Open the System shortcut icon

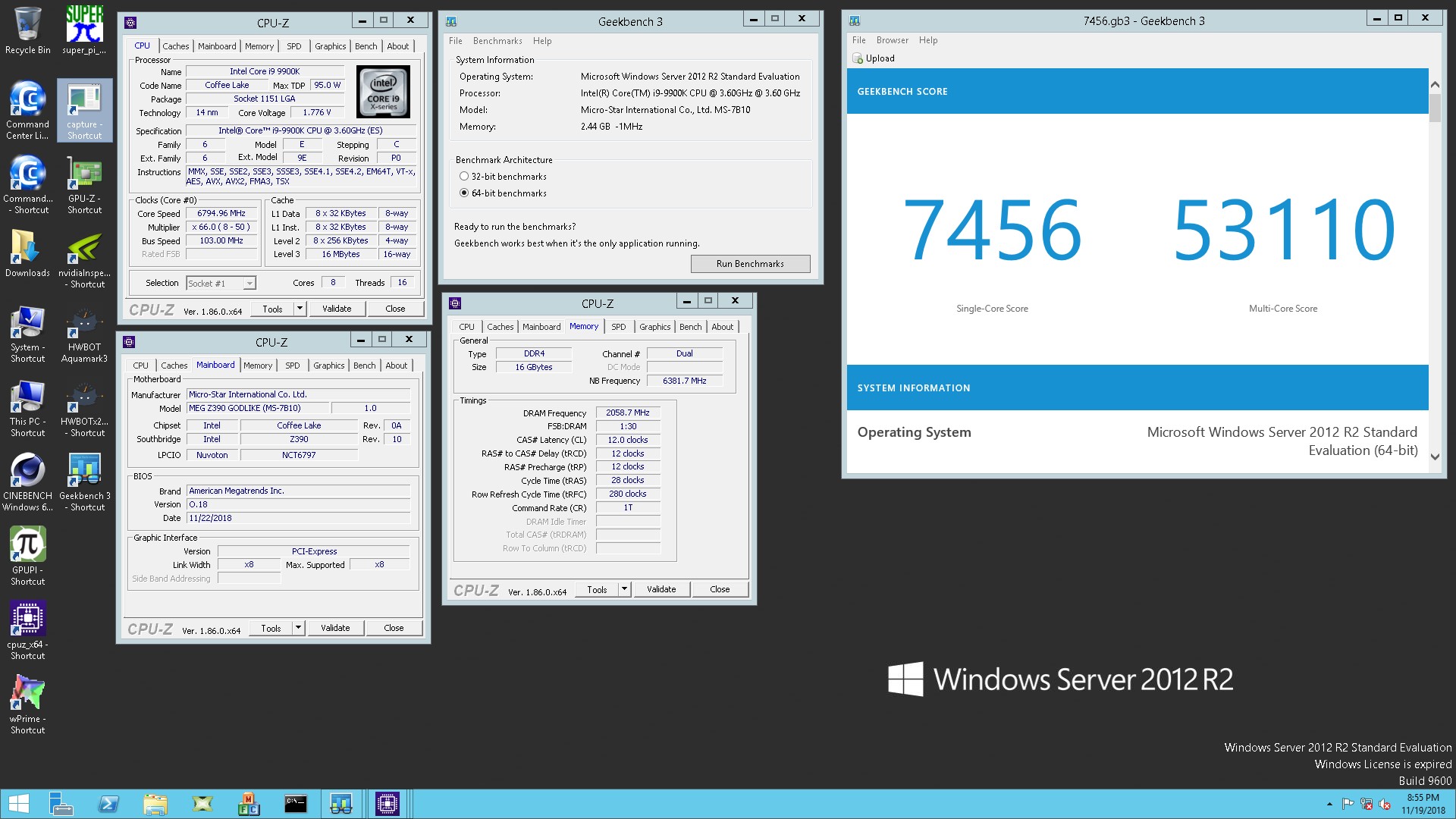(28, 334)
